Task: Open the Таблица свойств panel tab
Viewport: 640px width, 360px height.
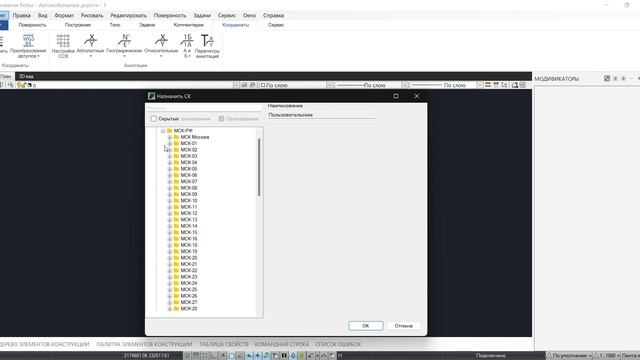Action: 224,344
